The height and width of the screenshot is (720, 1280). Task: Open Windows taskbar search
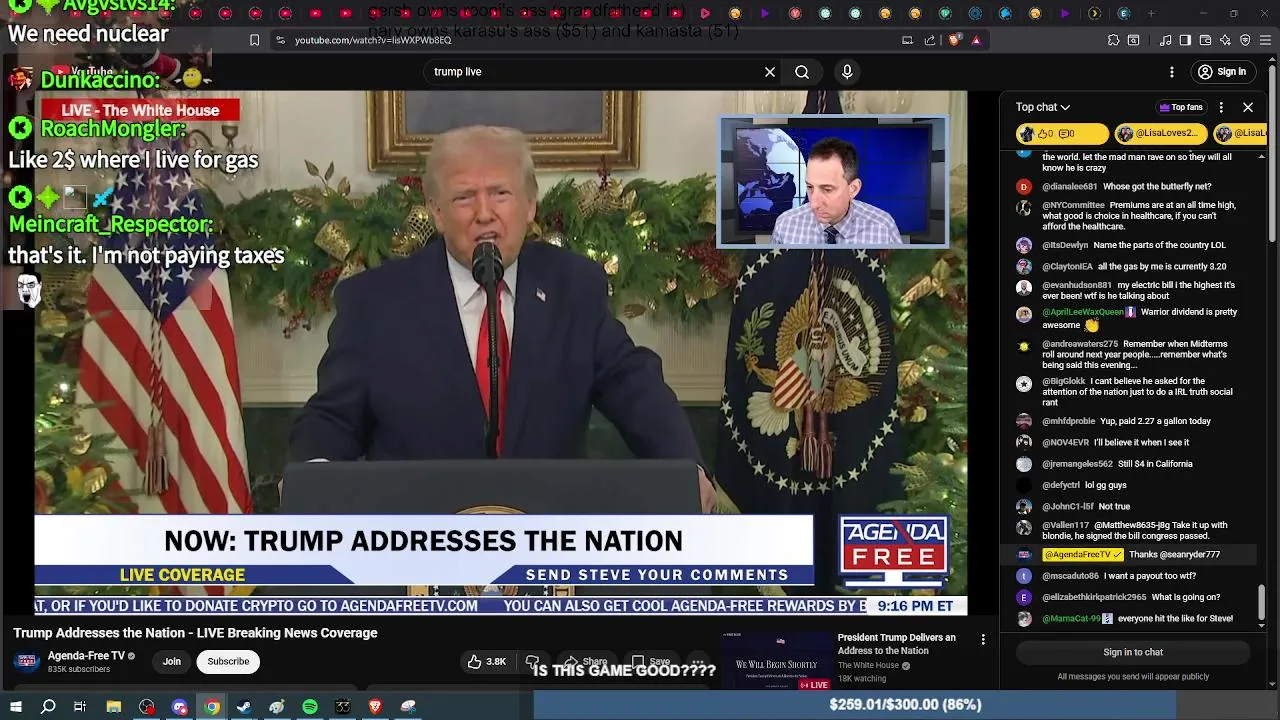tap(48, 706)
